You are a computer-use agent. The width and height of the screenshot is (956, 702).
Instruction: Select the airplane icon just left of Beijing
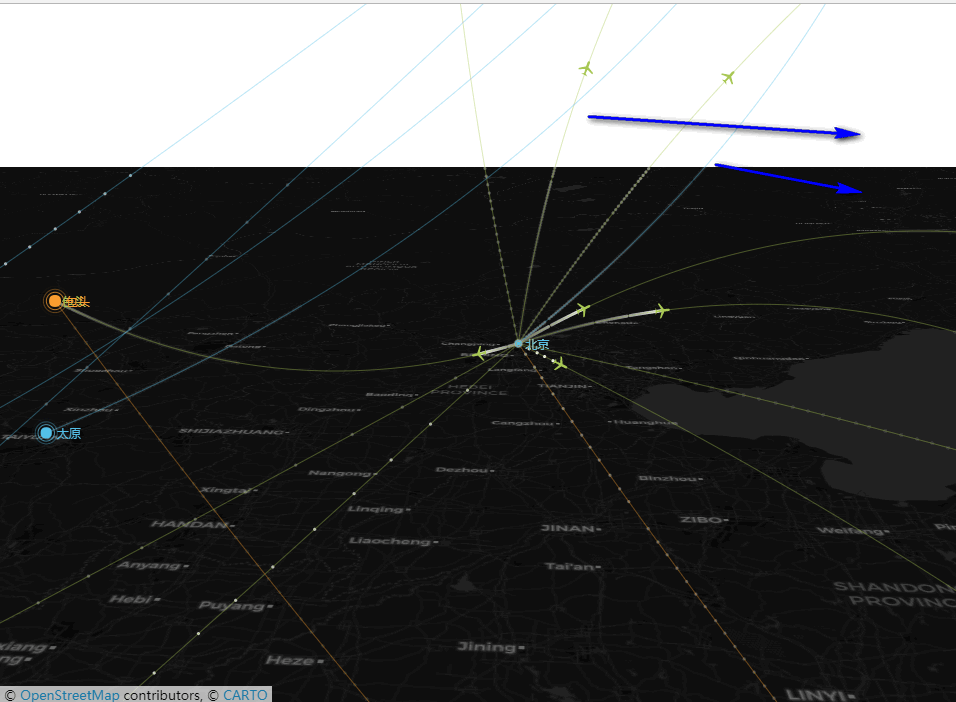[x=480, y=354]
